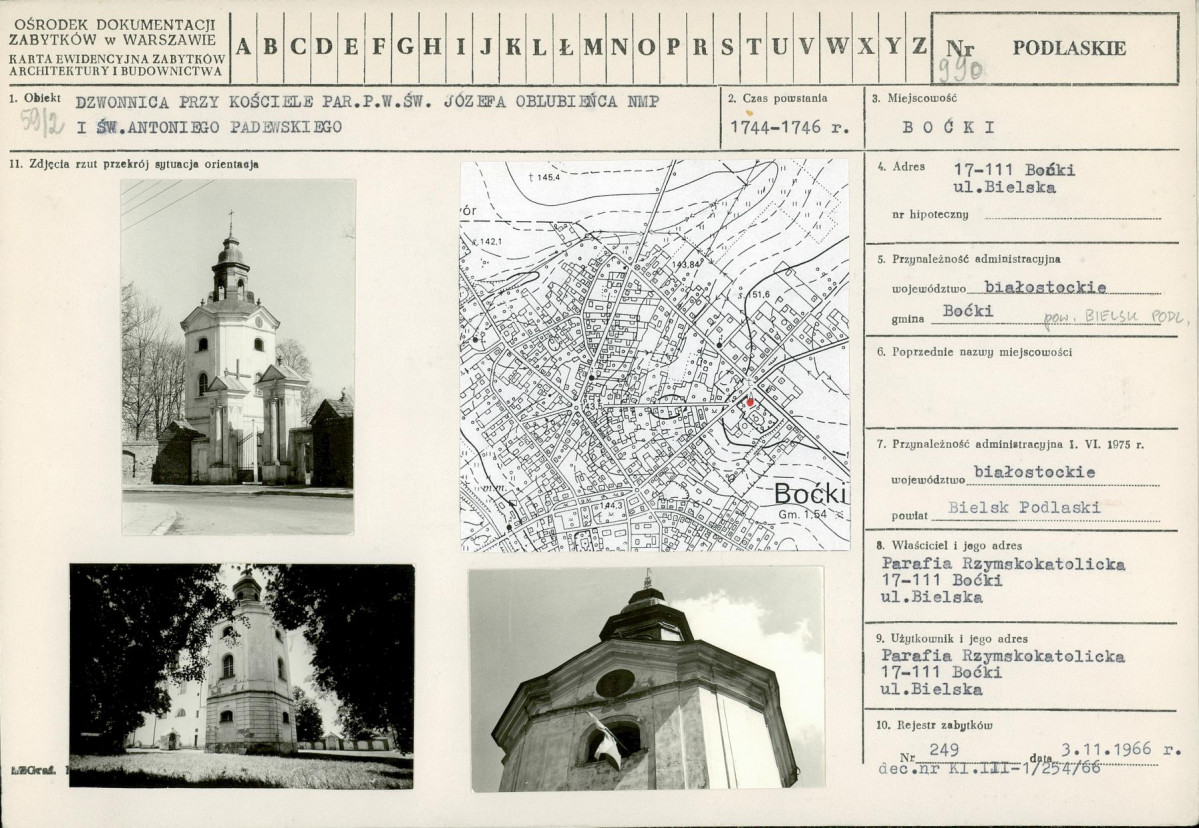Click the large Boćki label on the map
Screen dimensions: 1199x828
[810, 494]
